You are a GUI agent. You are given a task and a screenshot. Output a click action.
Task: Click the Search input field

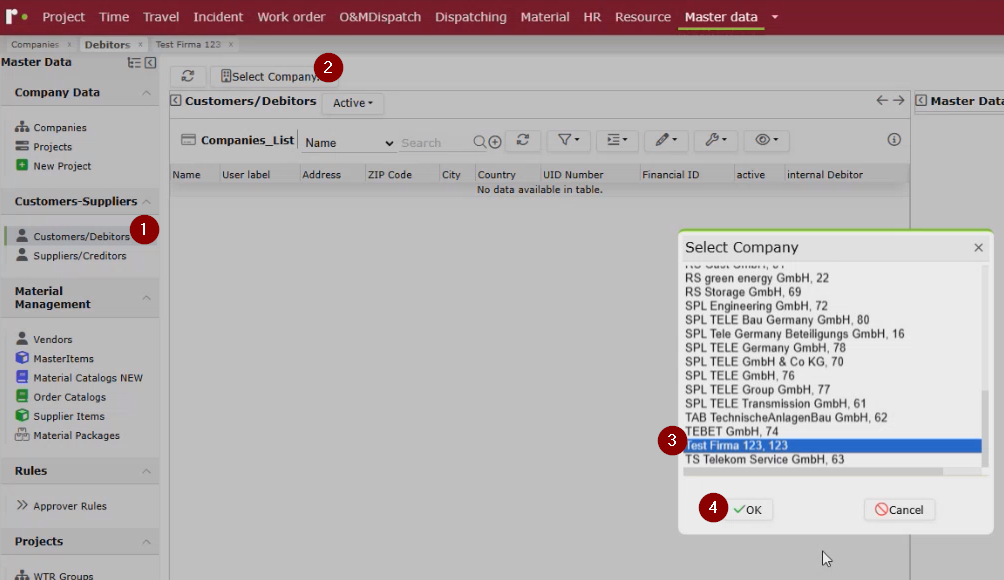[435, 143]
